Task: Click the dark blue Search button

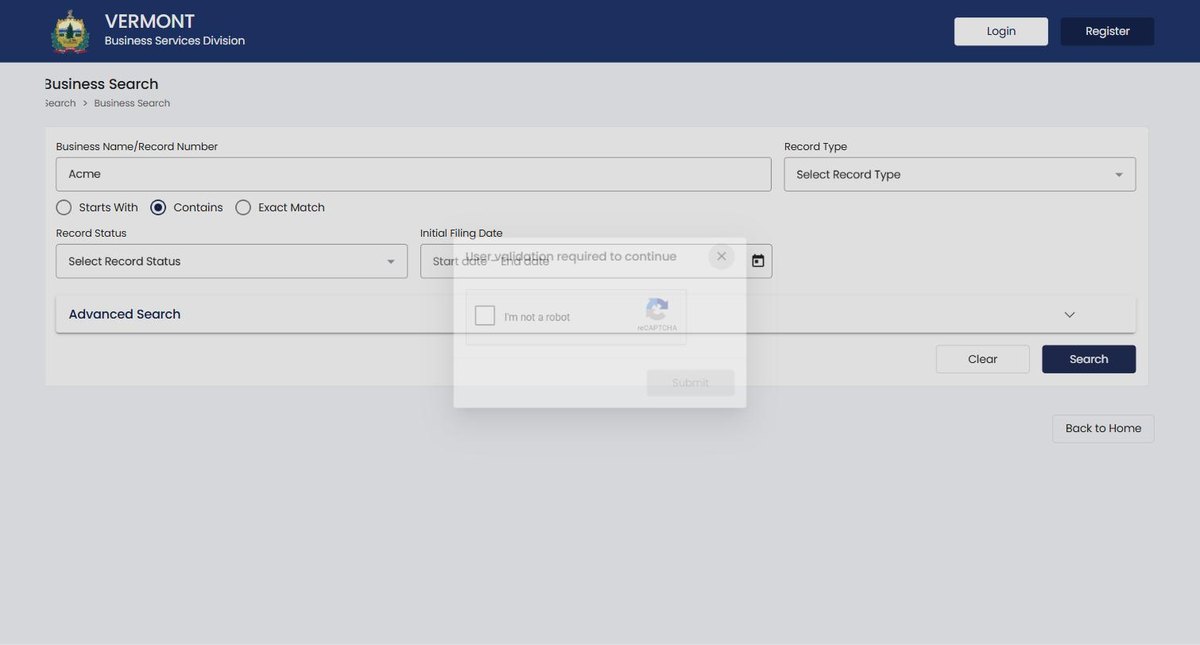Action: pyautogui.click(x=1089, y=359)
